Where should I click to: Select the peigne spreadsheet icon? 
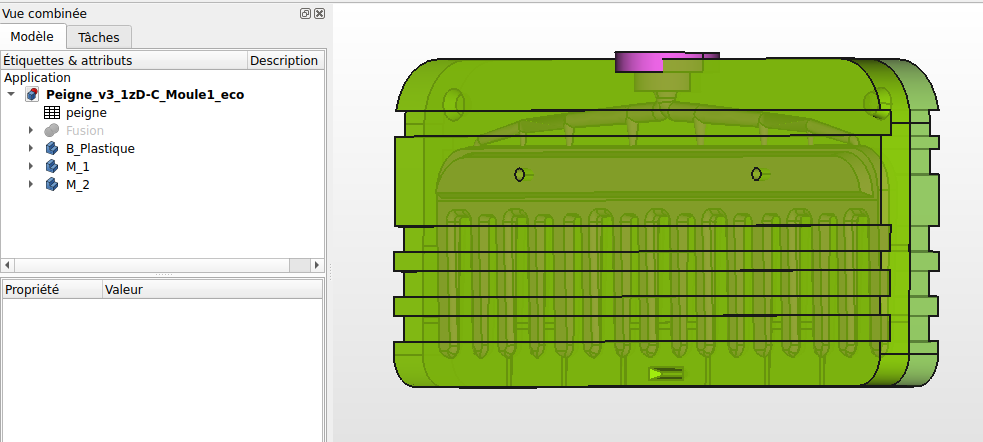click(52, 113)
